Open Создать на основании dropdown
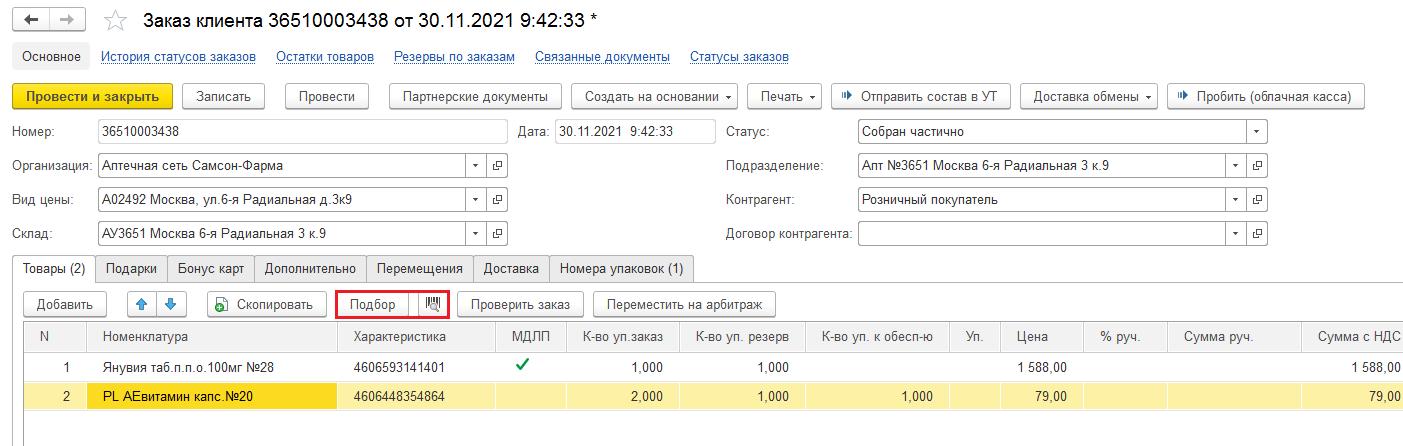 tap(655, 96)
